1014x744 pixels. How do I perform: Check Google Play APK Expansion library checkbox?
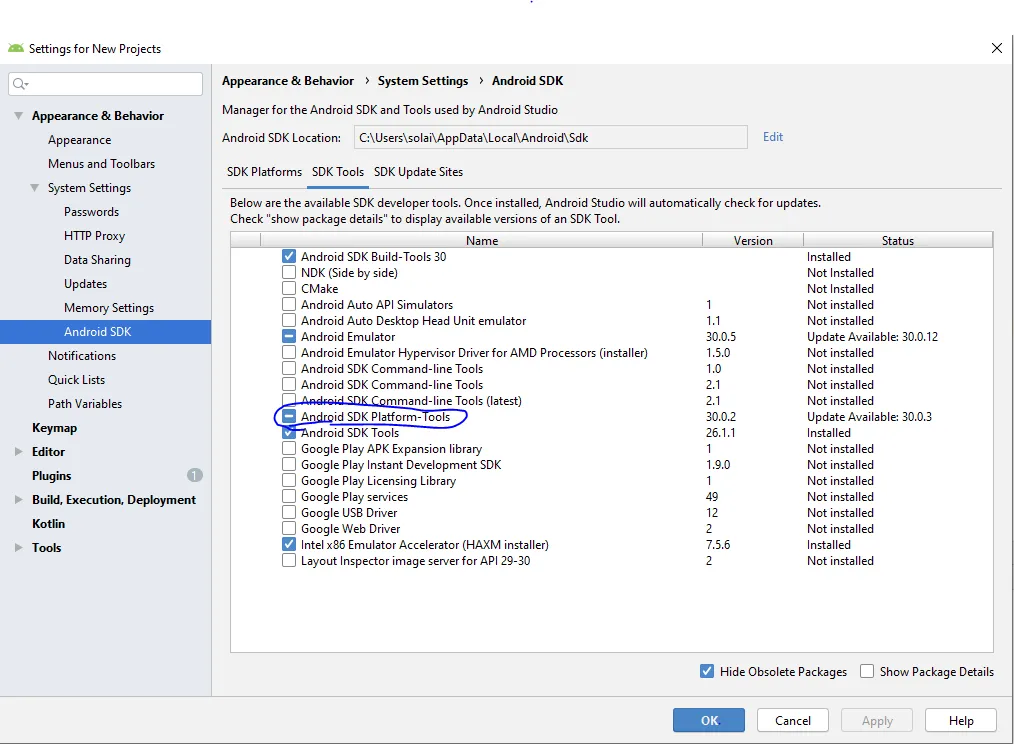pyautogui.click(x=289, y=448)
